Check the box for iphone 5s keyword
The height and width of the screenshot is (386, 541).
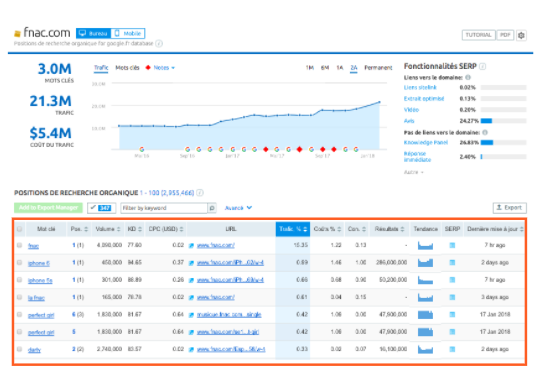click(x=19, y=280)
